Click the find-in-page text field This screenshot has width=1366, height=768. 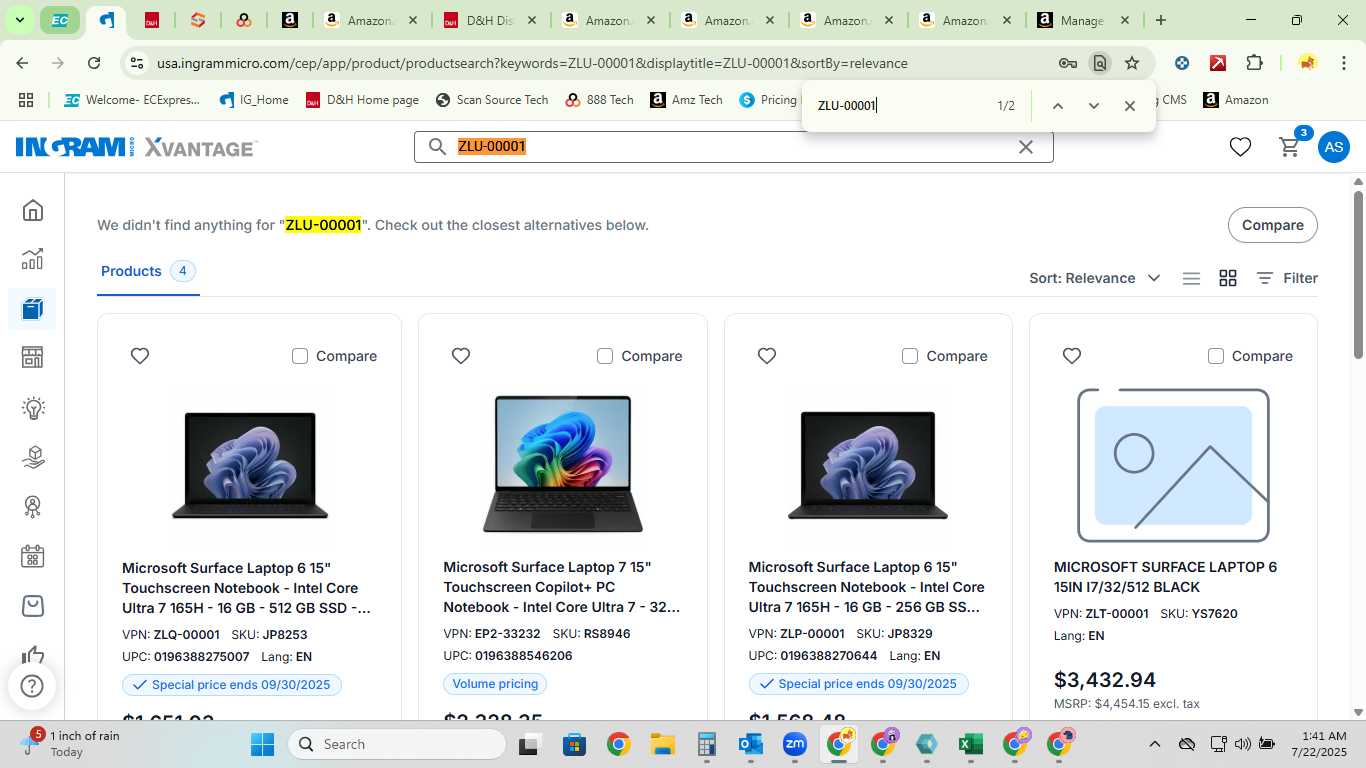[x=900, y=106]
